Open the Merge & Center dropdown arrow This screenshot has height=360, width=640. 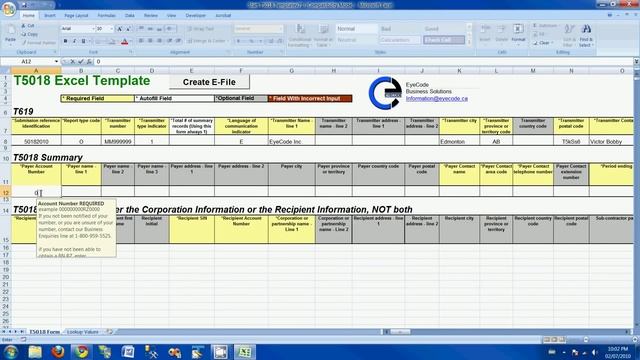click(x=227, y=41)
